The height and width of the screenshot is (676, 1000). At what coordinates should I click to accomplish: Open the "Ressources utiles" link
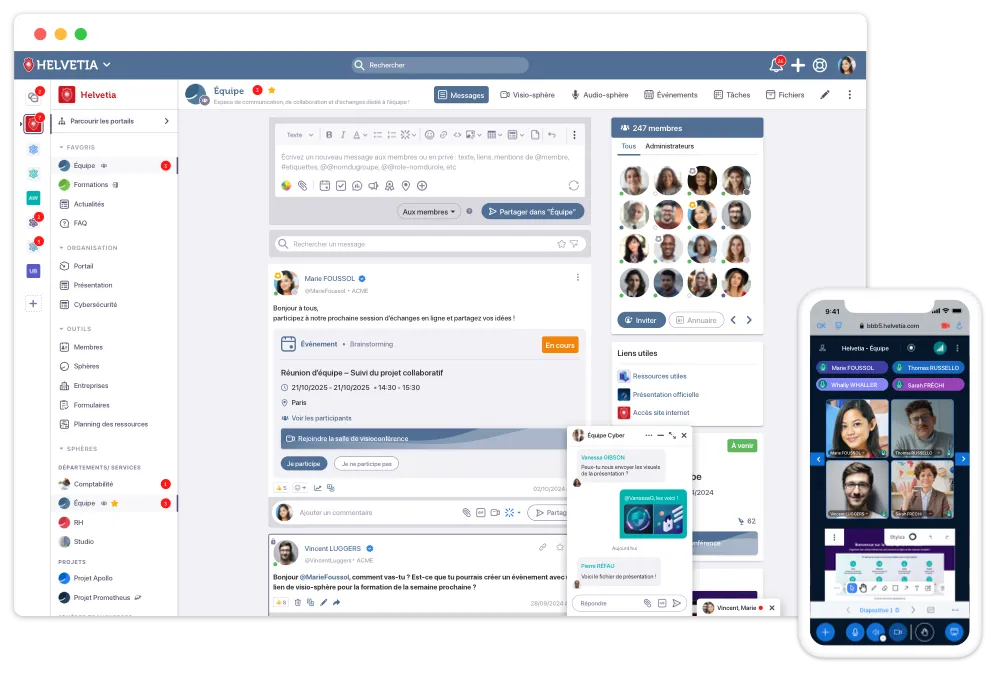pyautogui.click(x=658, y=376)
